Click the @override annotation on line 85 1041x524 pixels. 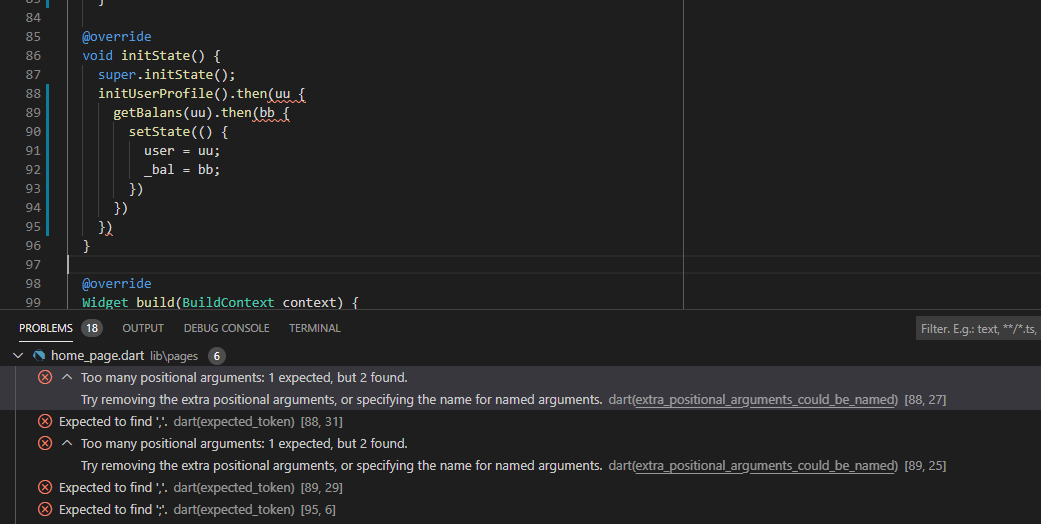click(117, 37)
